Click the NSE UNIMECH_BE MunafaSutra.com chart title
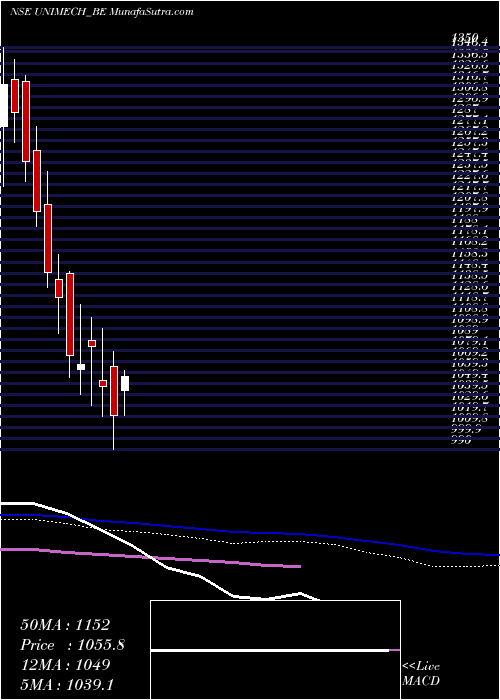 pyautogui.click(x=101, y=12)
